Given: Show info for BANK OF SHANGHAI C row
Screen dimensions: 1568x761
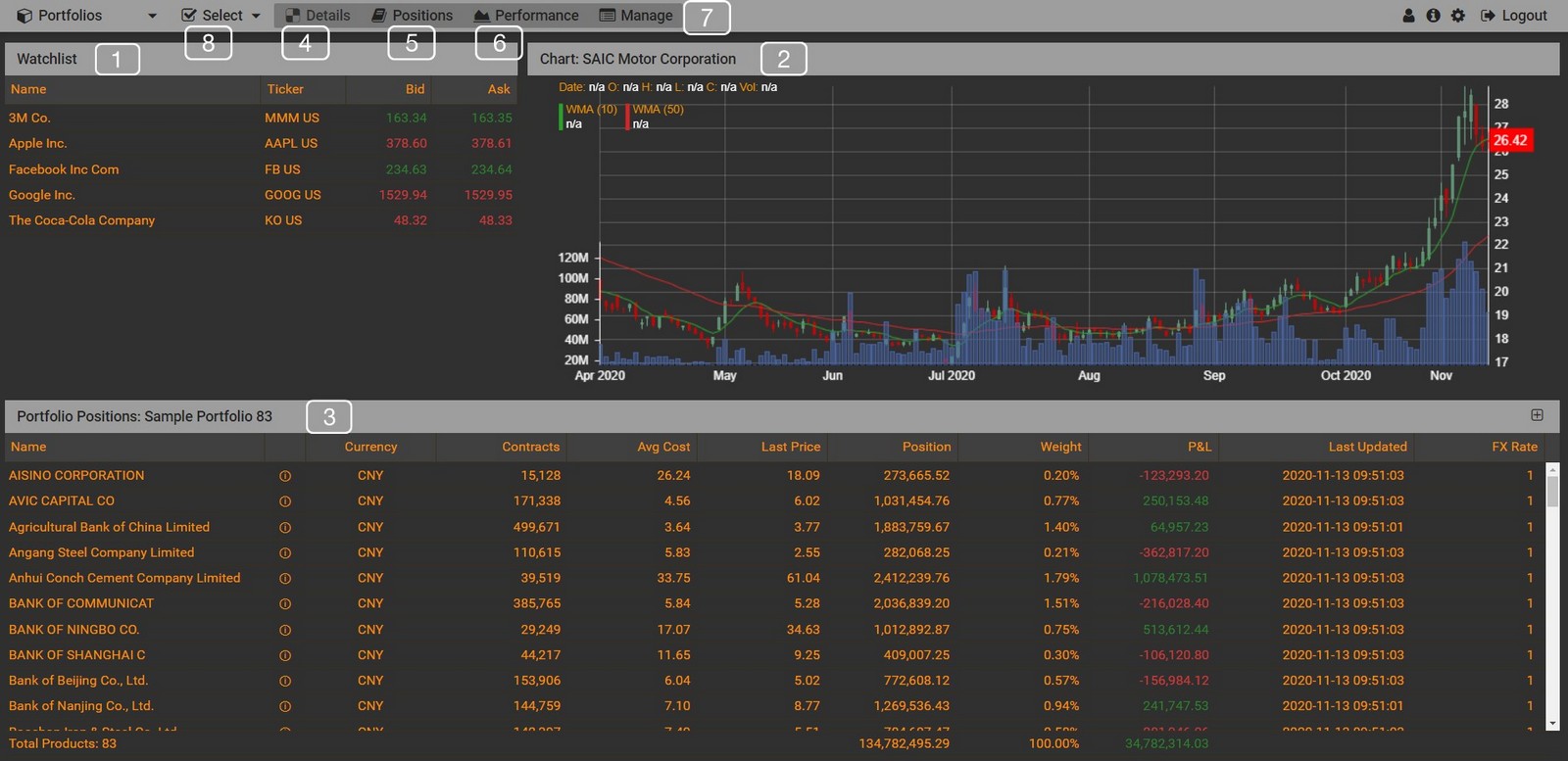Looking at the screenshot, I should pyautogui.click(x=285, y=655).
